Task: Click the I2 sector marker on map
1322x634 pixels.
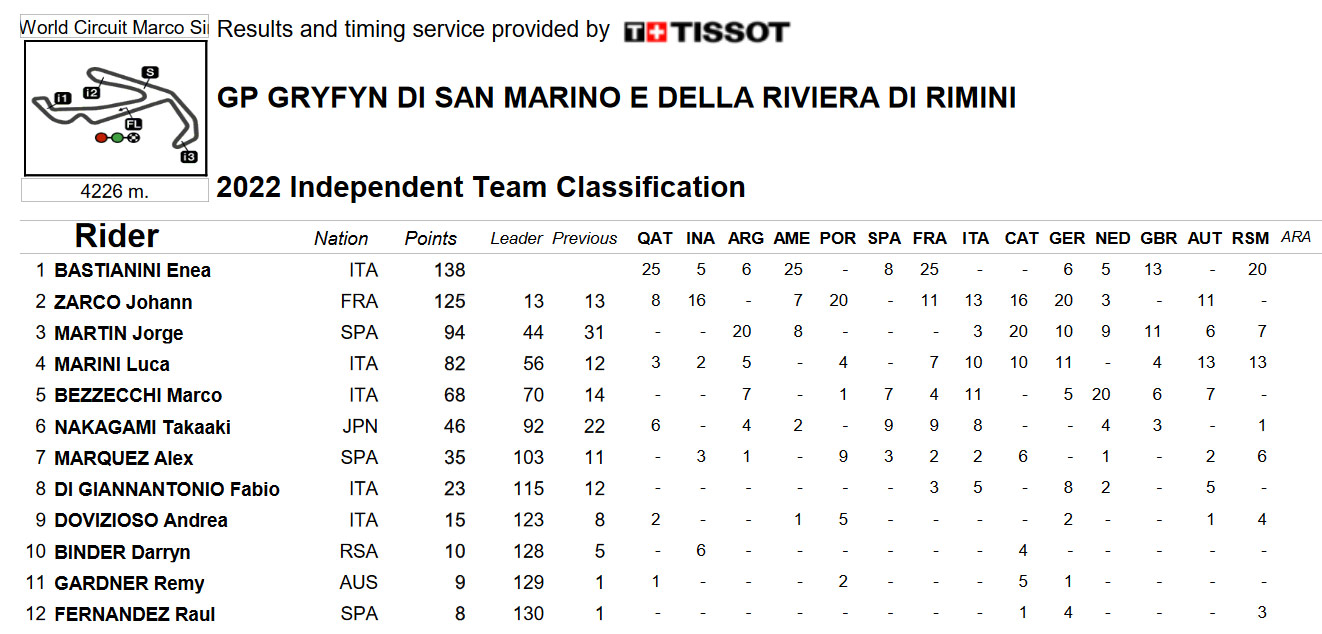Action: pos(92,93)
